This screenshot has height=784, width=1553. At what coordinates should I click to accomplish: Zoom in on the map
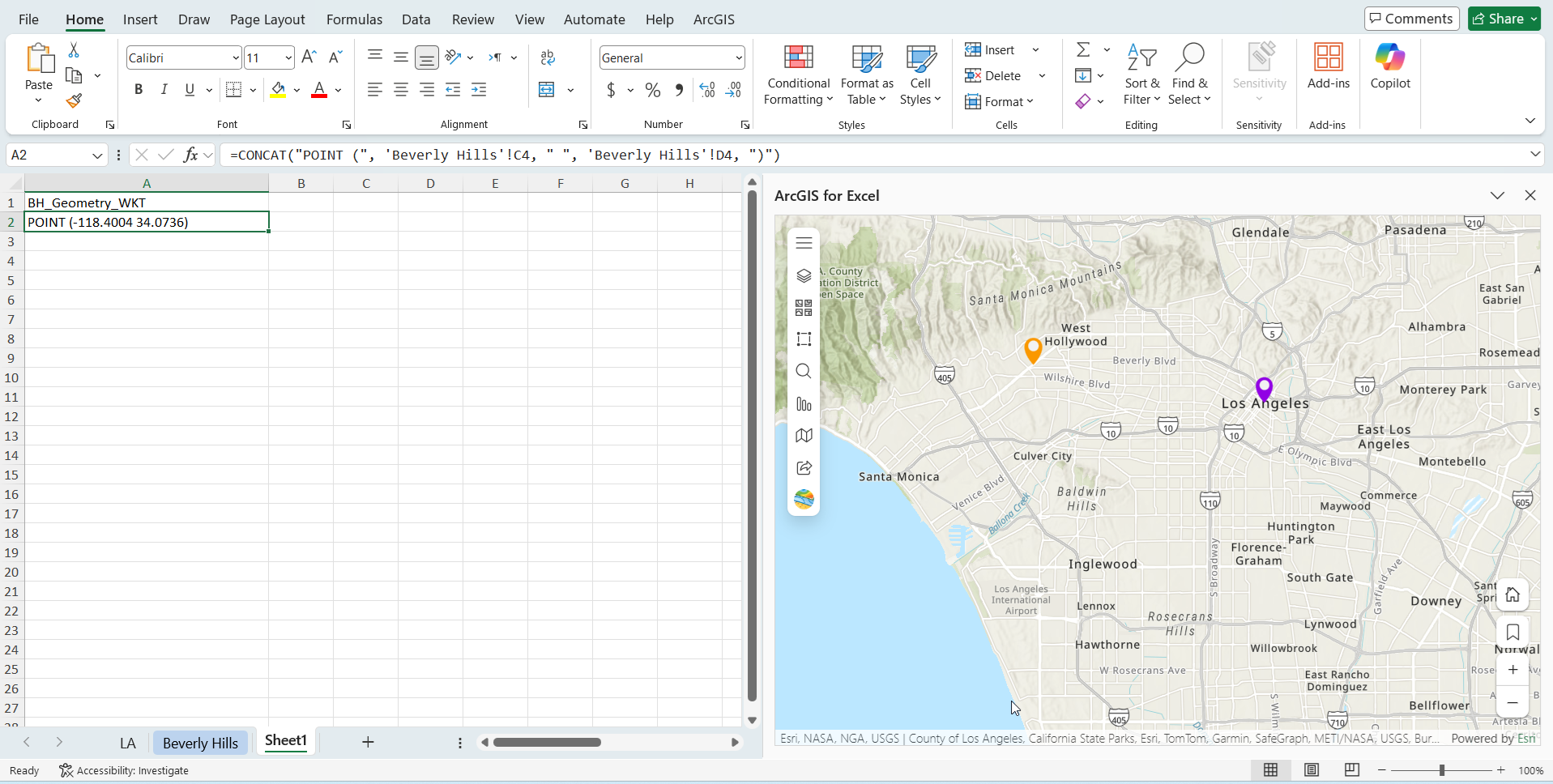point(1512,670)
